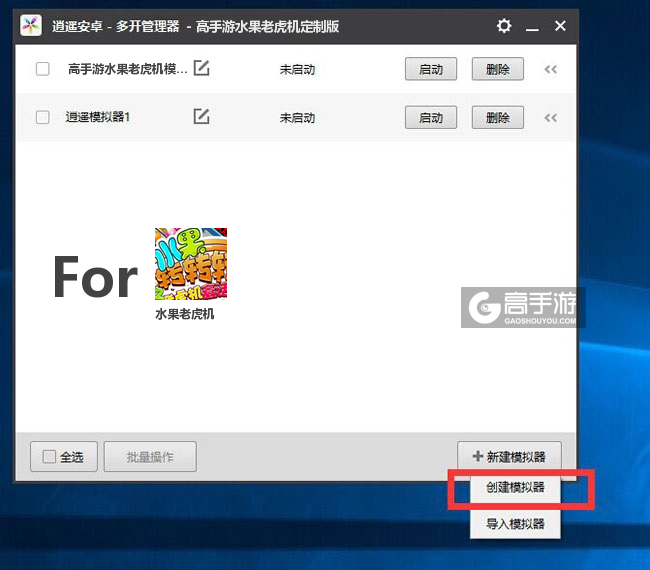Choose 创建模拟器 from the menu
Screen dimensions: 650x570
click(515, 489)
